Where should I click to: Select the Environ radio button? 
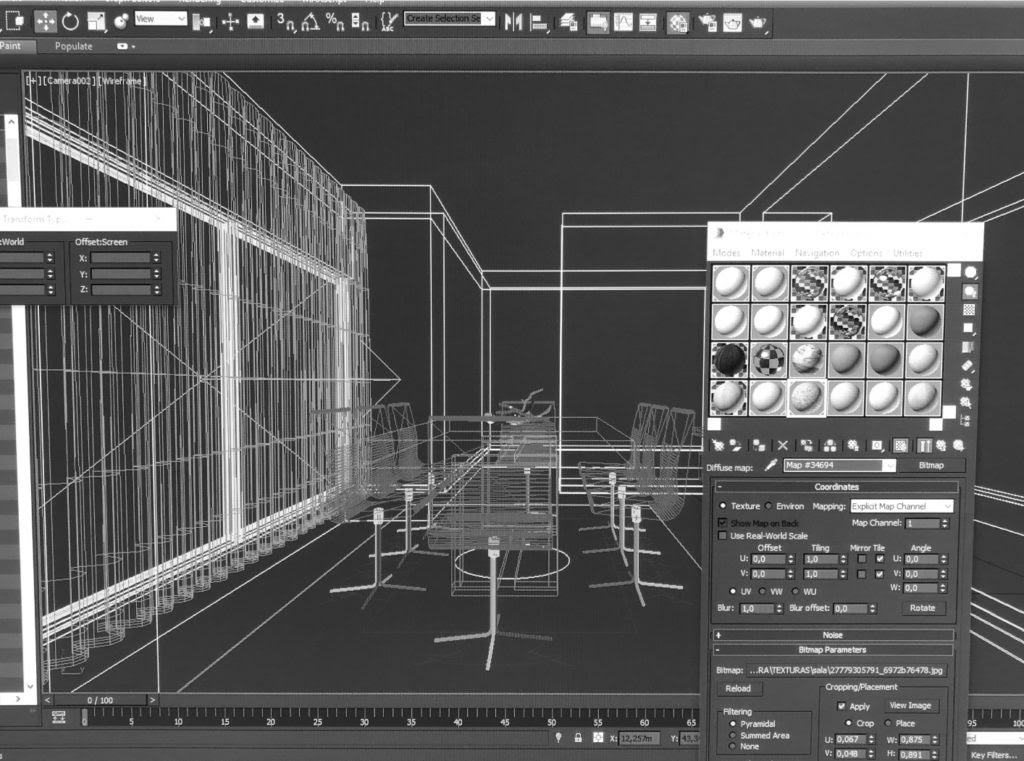click(768, 506)
